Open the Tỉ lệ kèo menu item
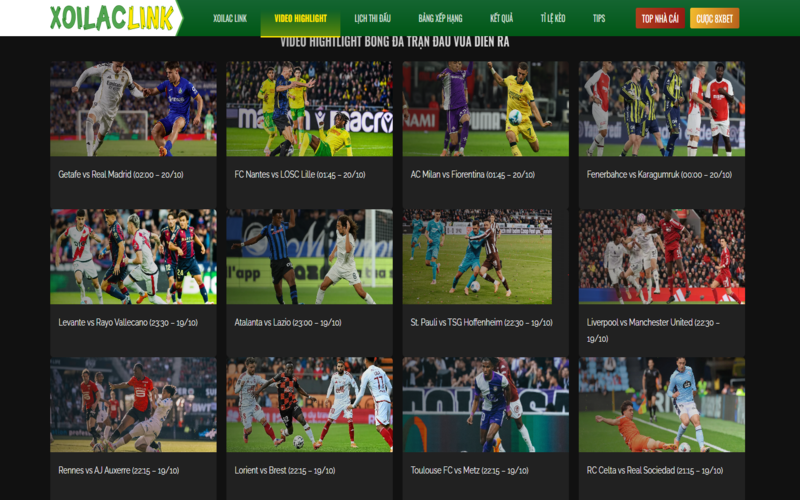The width and height of the screenshot is (800, 500). 553,19
